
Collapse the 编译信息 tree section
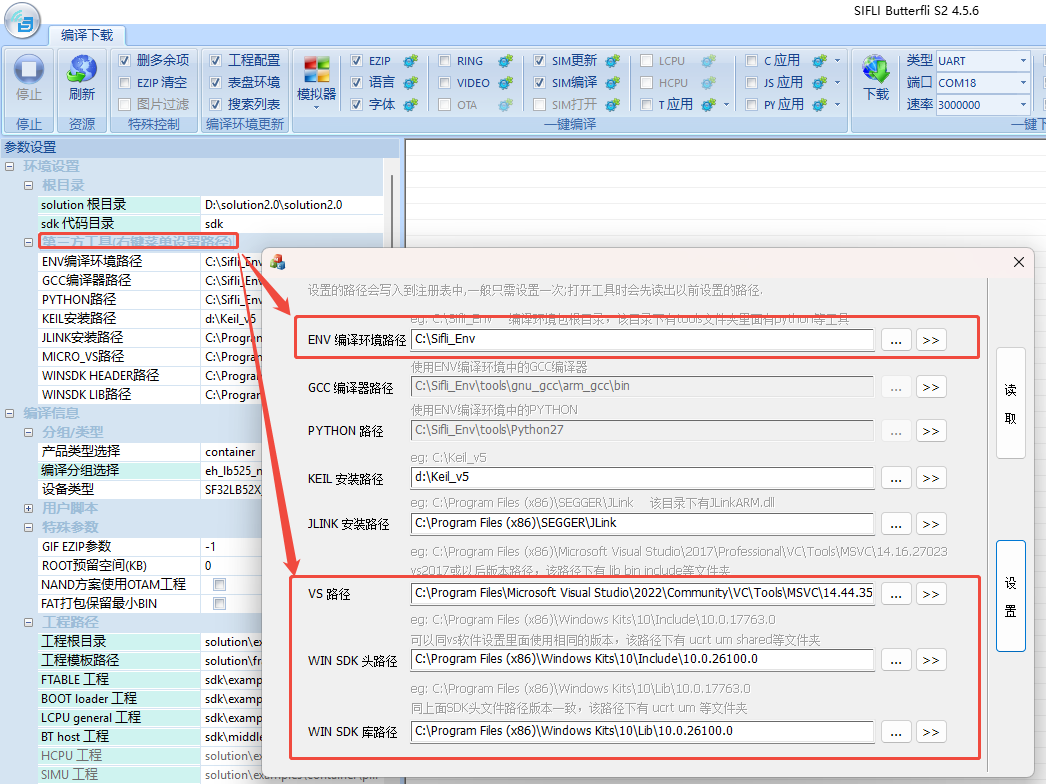click(x=10, y=413)
